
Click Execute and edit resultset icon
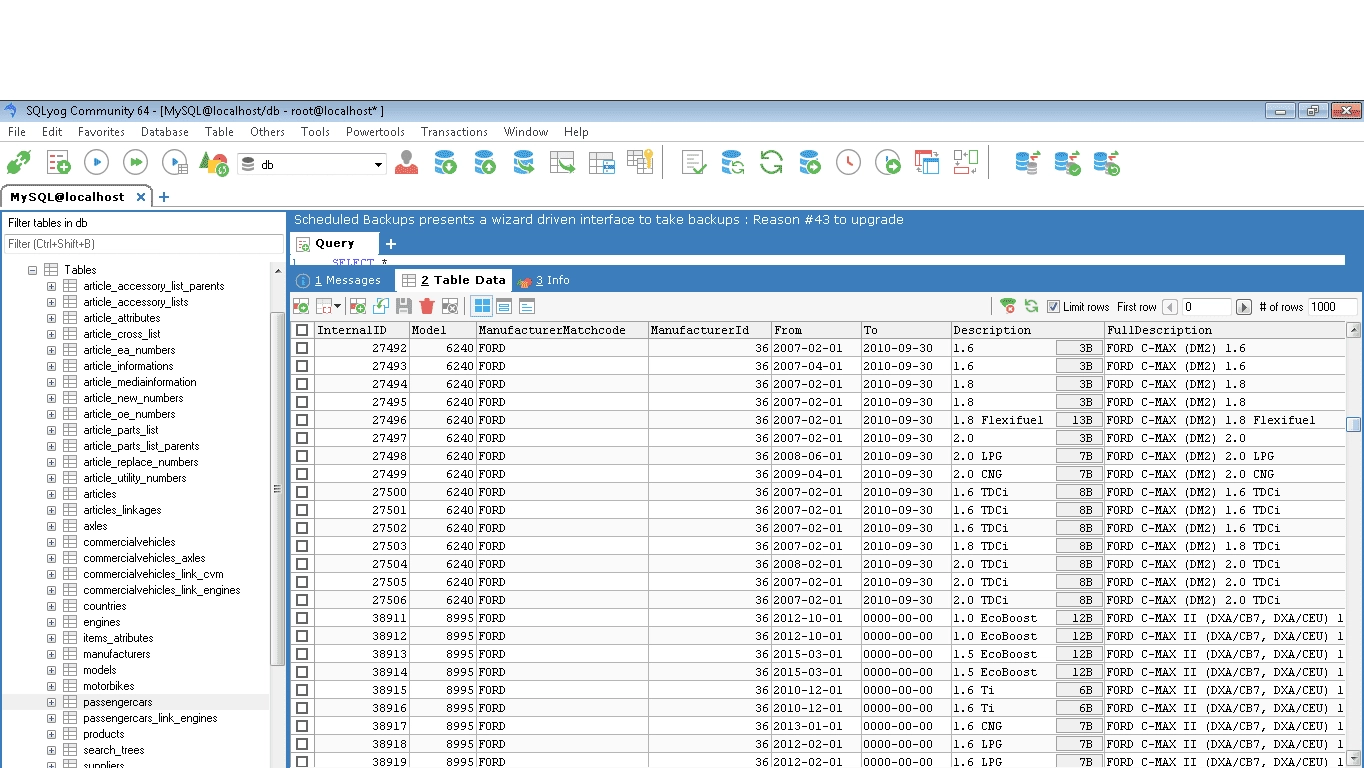point(175,163)
